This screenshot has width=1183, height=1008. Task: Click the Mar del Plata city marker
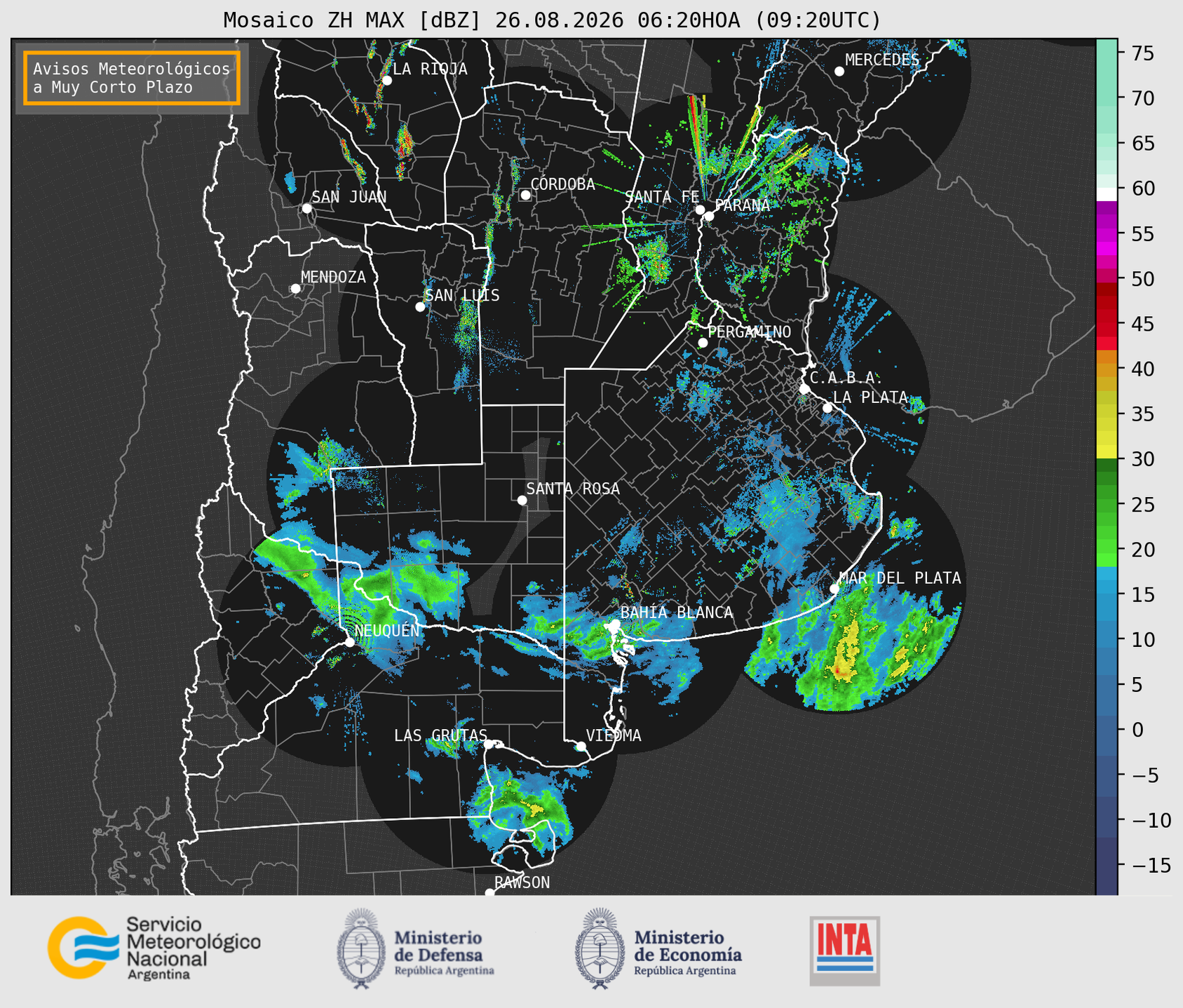tap(834, 589)
